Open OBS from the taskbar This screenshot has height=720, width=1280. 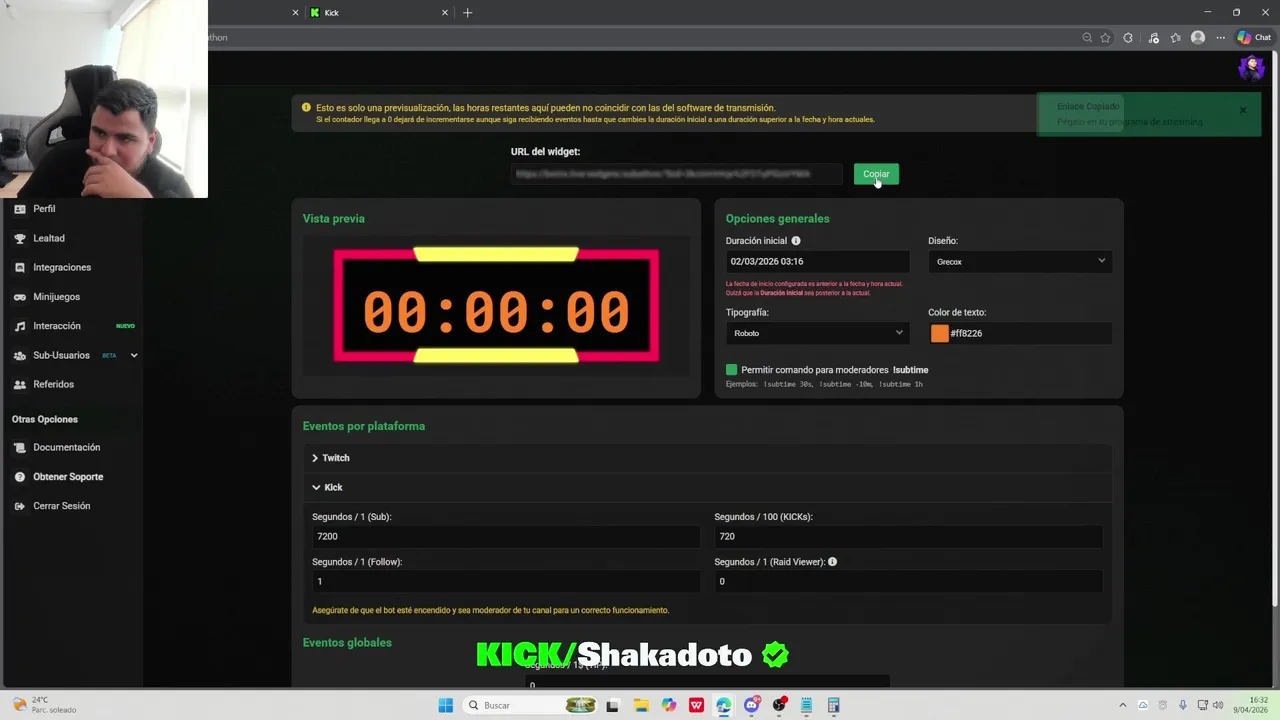pos(779,705)
